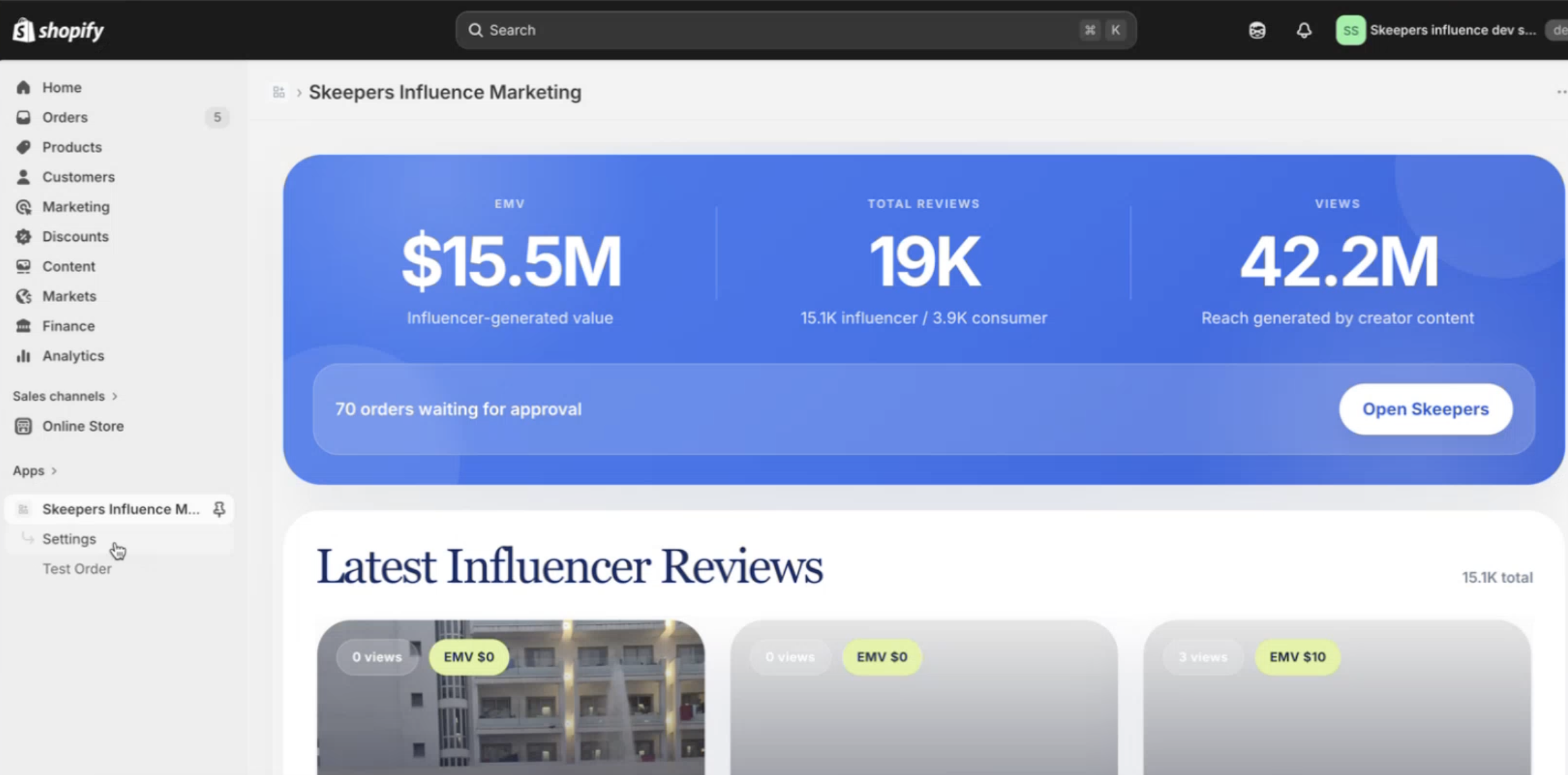This screenshot has width=1568, height=775.
Task: Click the Analytics bar chart icon
Action: (x=23, y=355)
